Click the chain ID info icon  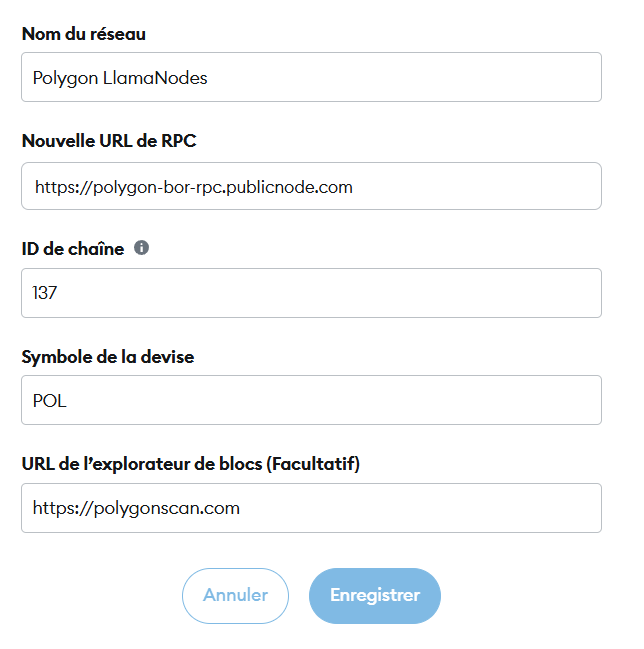point(141,248)
